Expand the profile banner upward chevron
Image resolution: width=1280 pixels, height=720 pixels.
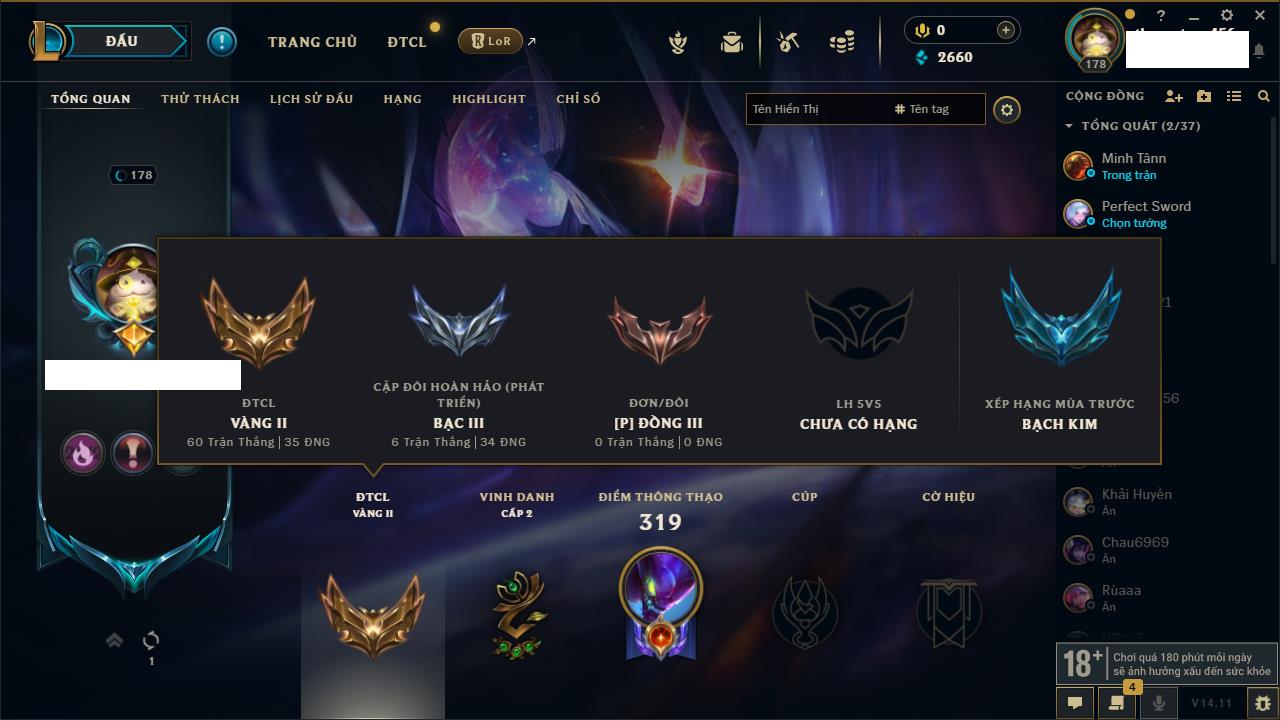point(115,640)
